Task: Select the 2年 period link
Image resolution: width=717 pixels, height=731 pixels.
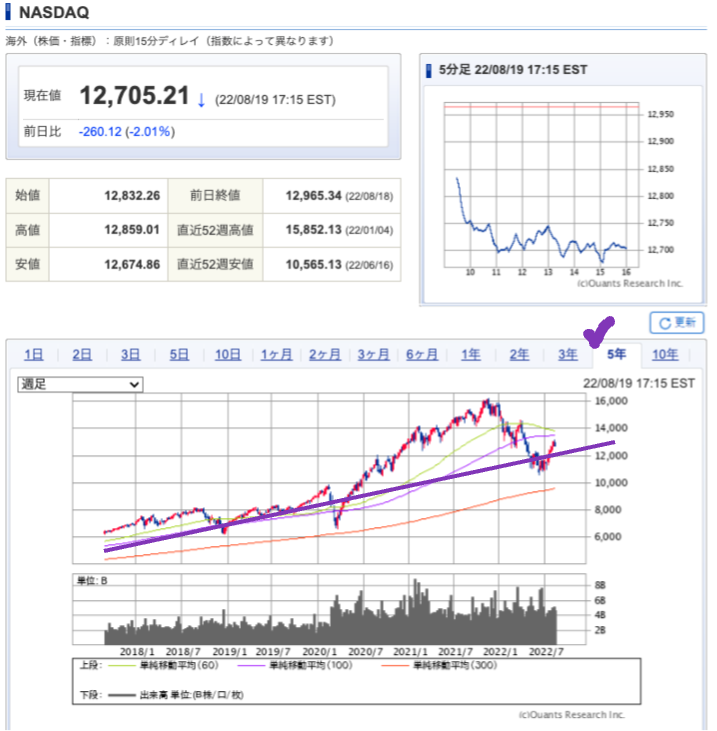Action: pyautogui.click(x=519, y=355)
